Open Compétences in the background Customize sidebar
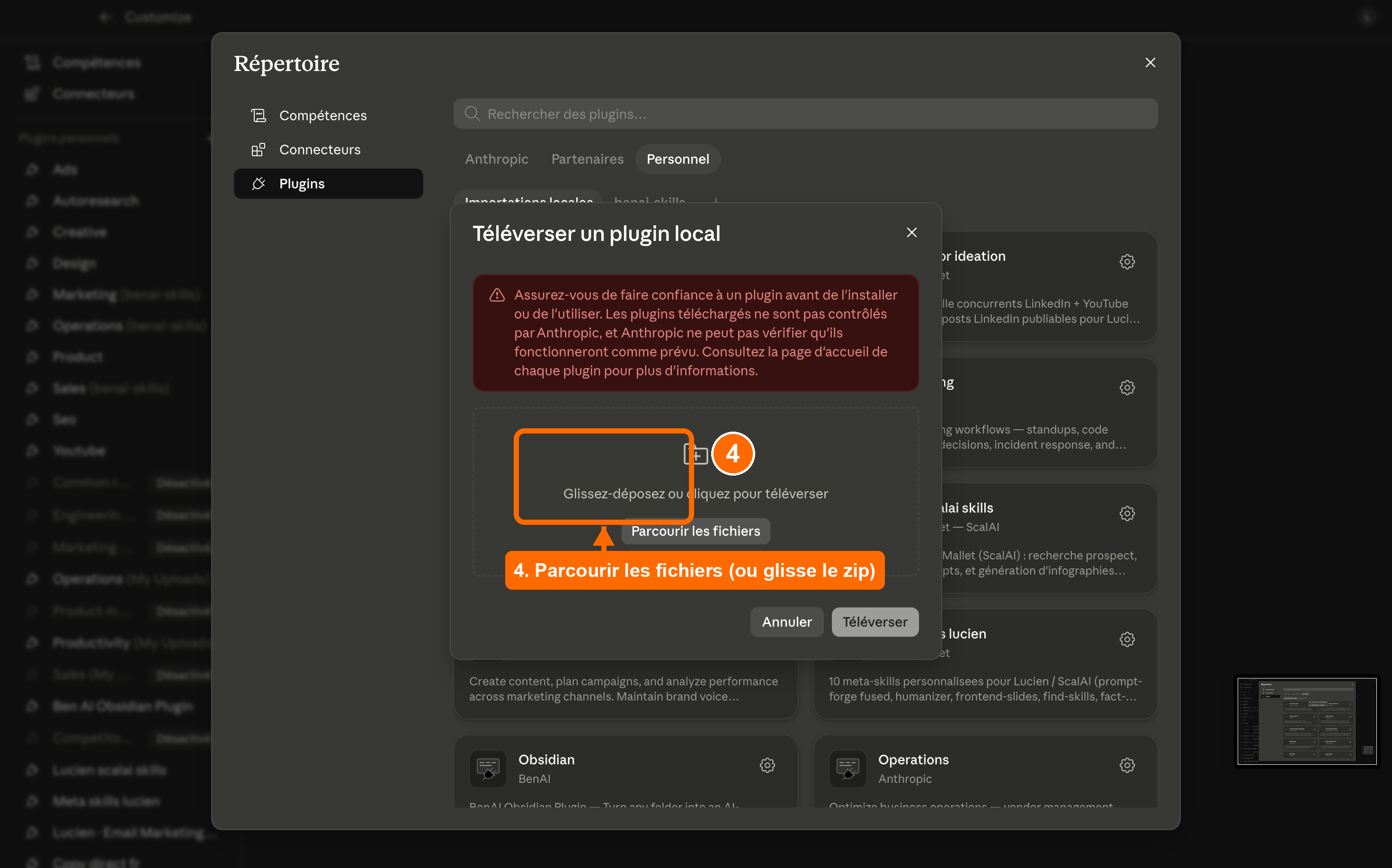Viewport: 1392px width, 868px height. point(97,62)
